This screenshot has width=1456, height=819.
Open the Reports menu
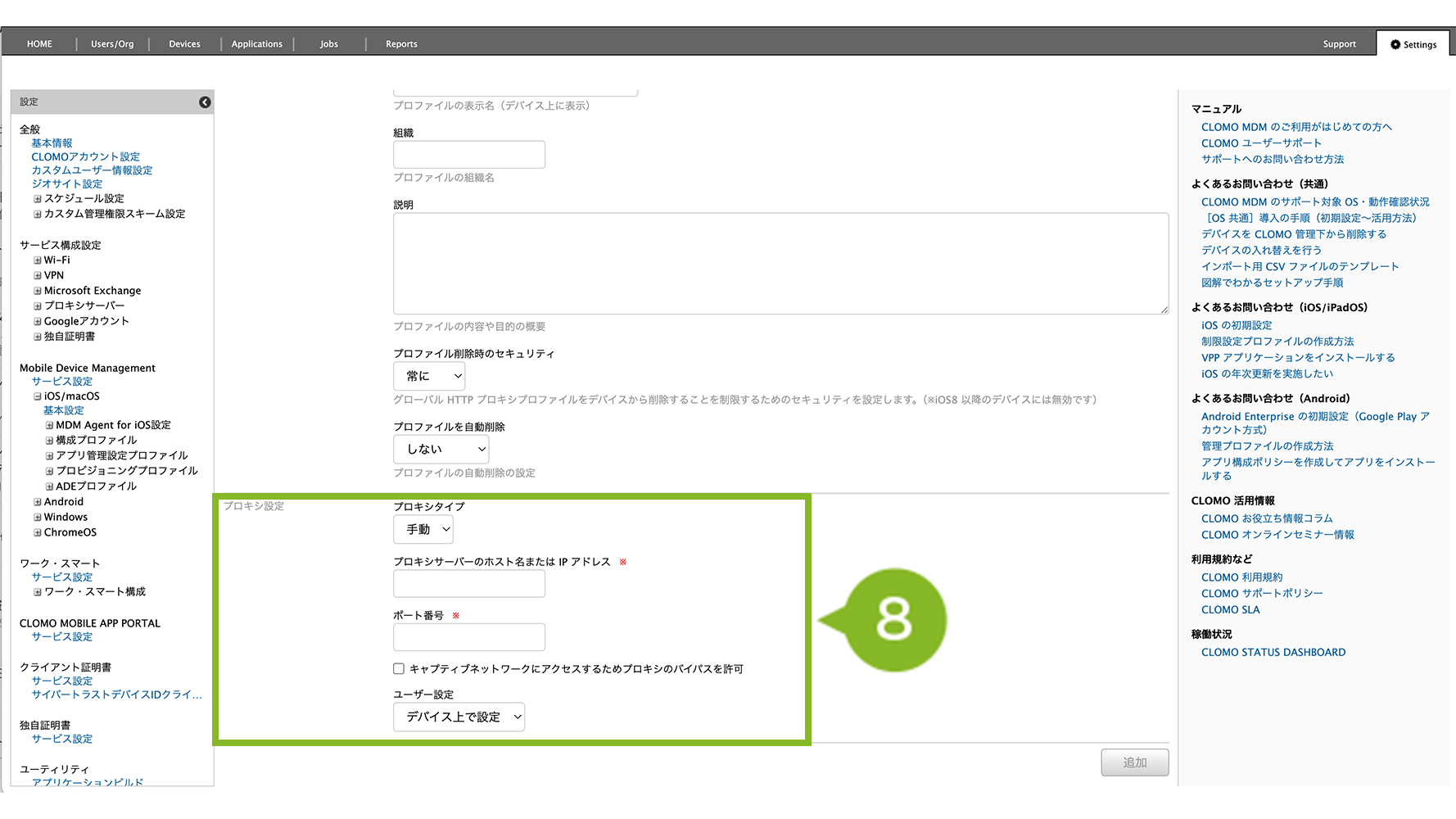401,44
